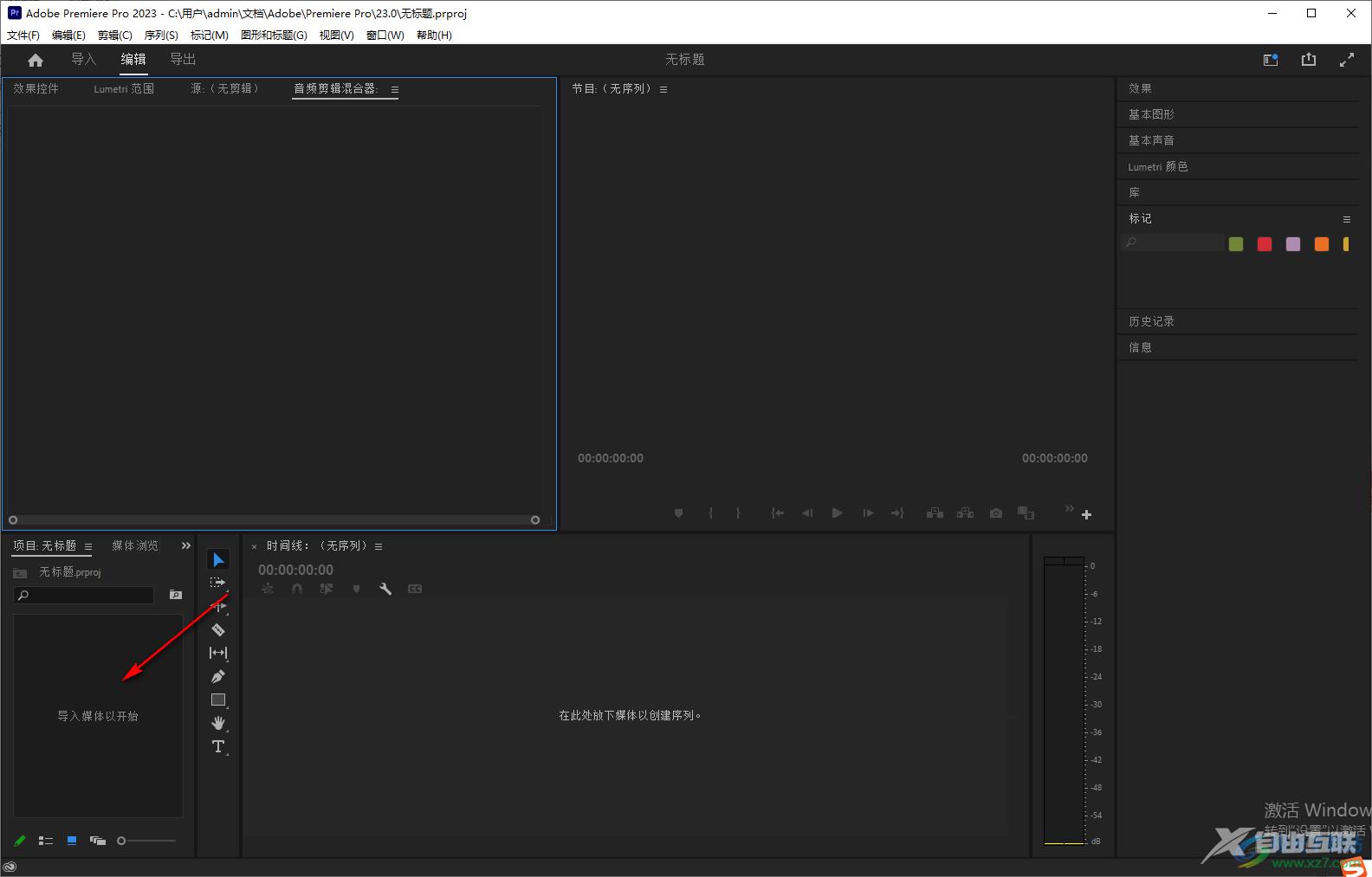Select the Selection tool arrow
The image size is (1372, 877).
[218, 560]
